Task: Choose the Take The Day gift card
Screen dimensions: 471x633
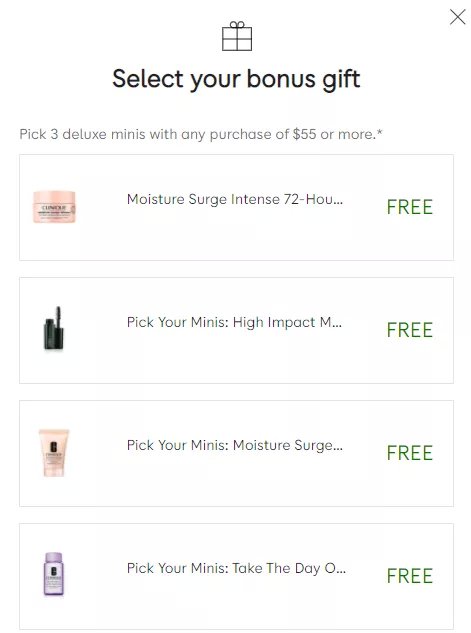Action: point(237,576)
